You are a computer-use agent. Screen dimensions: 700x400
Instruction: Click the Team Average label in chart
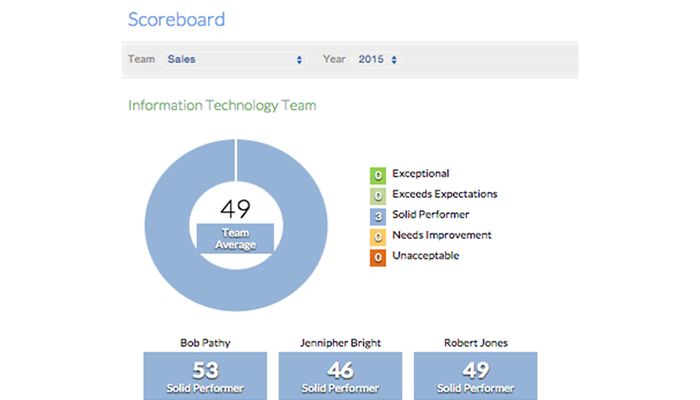pos(235,239)
